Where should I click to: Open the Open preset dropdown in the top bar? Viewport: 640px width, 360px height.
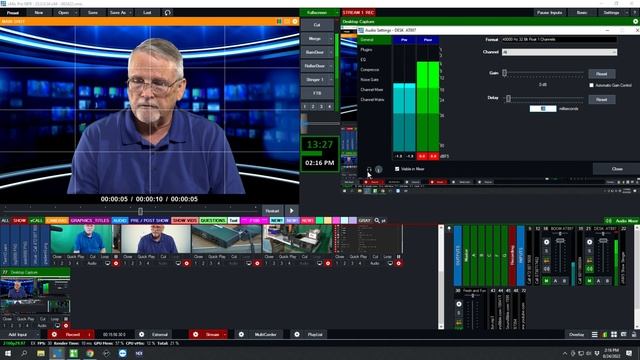[76, 13]
